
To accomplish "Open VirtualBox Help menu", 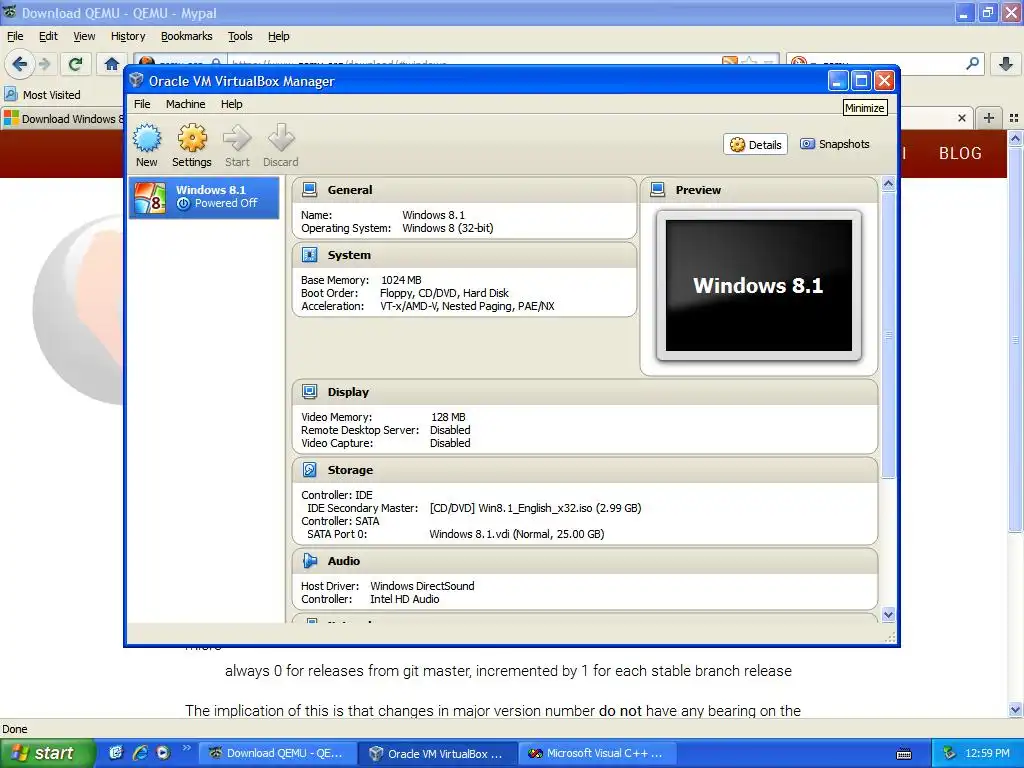I will point(231,104).
